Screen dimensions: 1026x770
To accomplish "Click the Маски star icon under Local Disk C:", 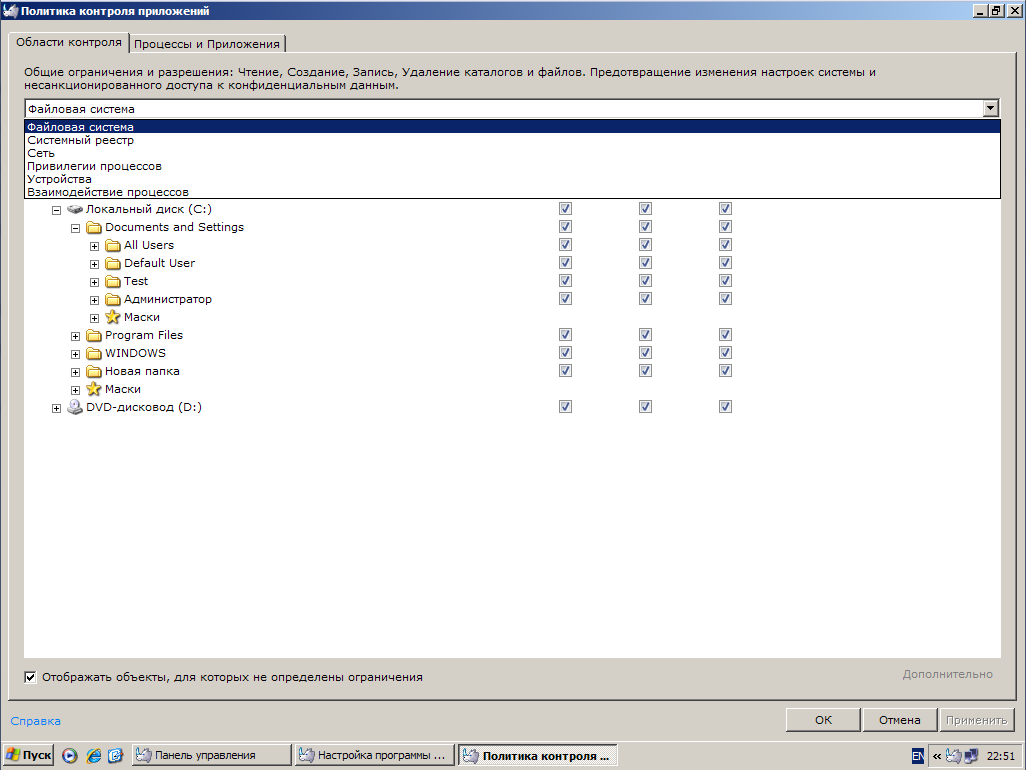I will coord(94,389).
